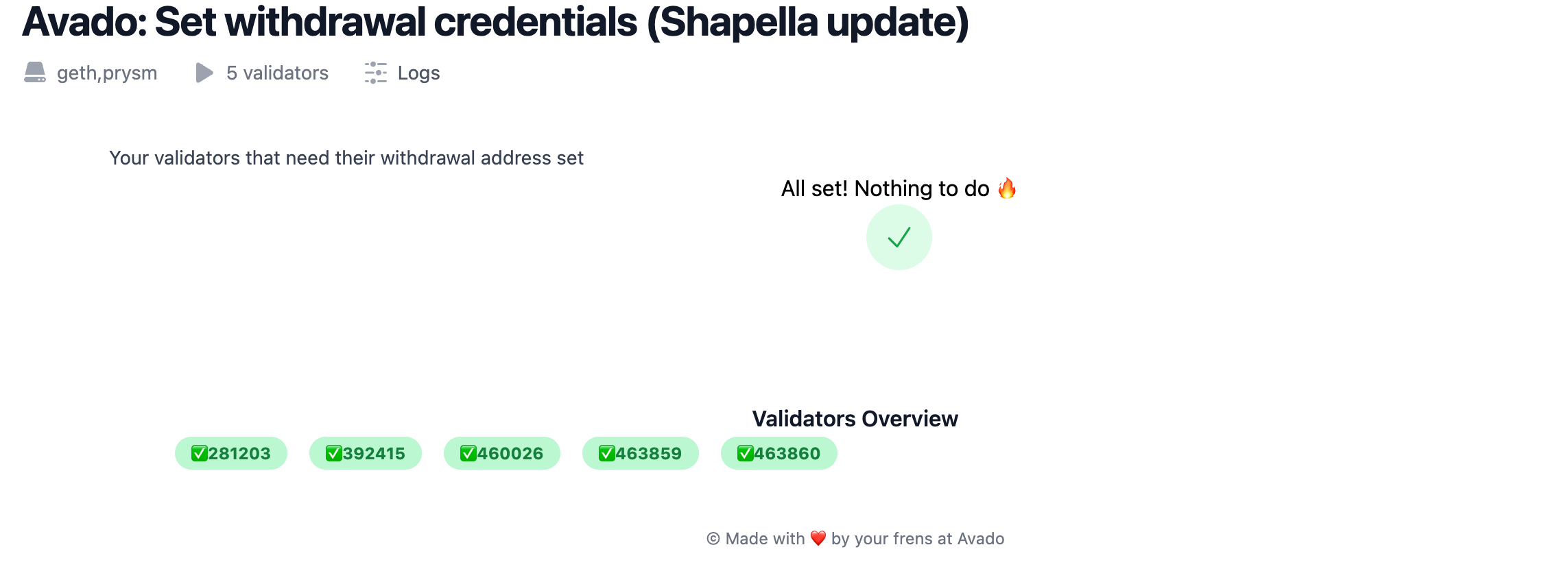Viewport: 1568px width, 569px height.
Task: Select validator badge 281203
Action: point(231,453)
